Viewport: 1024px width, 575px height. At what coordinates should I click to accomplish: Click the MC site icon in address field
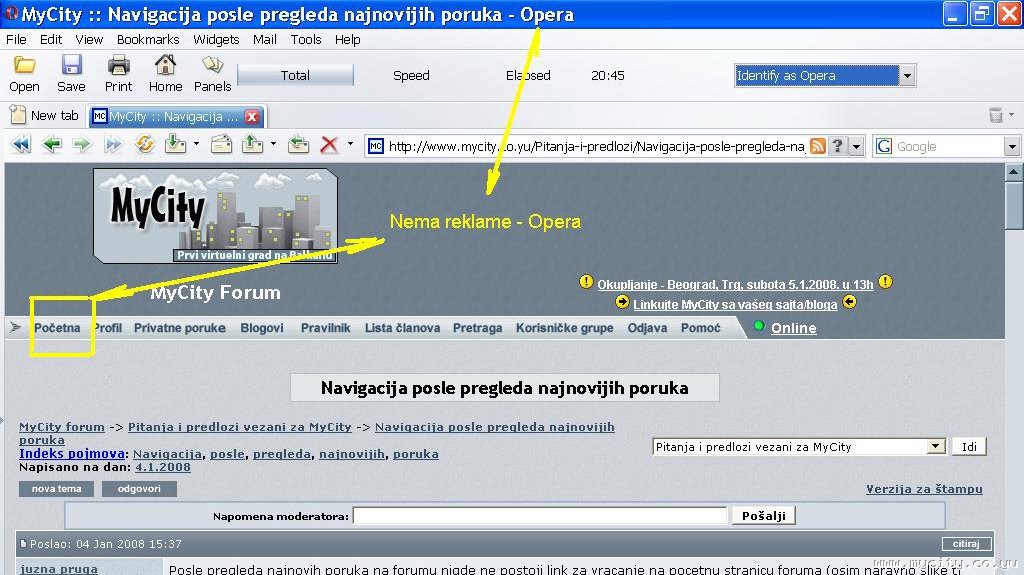click(x=376, y=146)
